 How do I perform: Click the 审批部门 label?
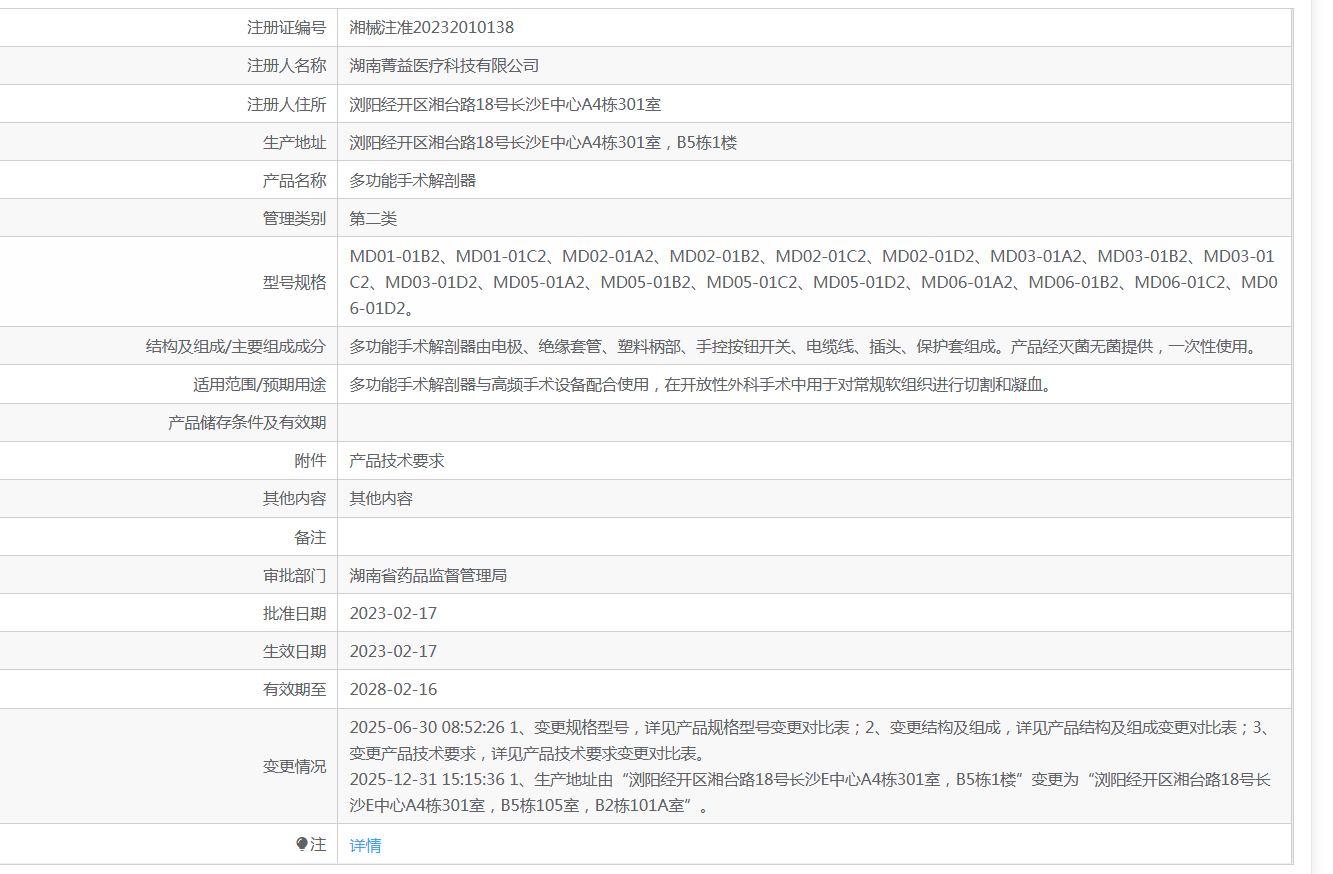pyautogui.click(x=295, y=575)
